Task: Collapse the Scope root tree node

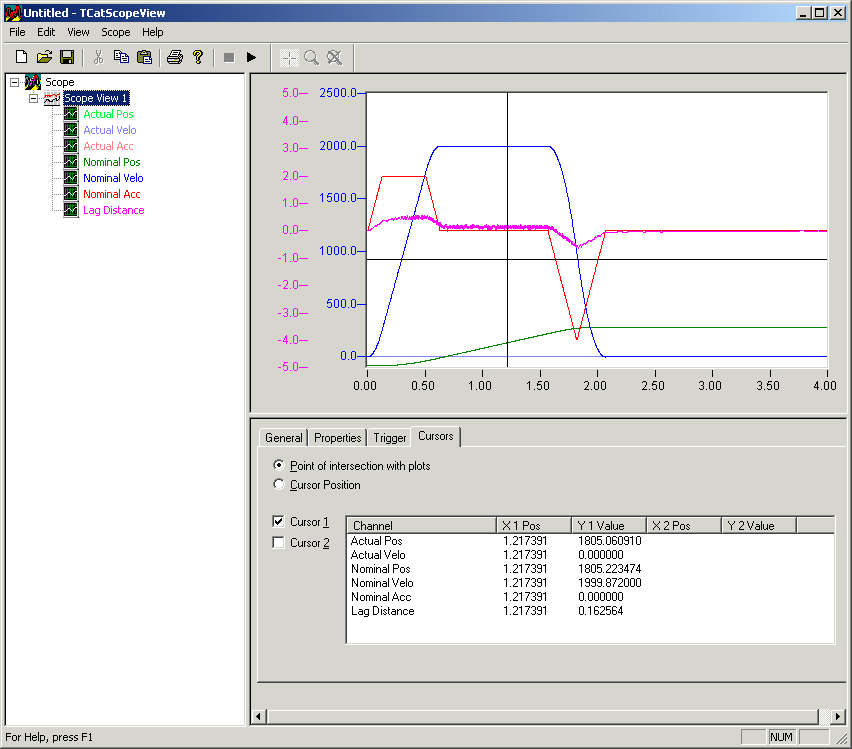Action: point(15,82)
